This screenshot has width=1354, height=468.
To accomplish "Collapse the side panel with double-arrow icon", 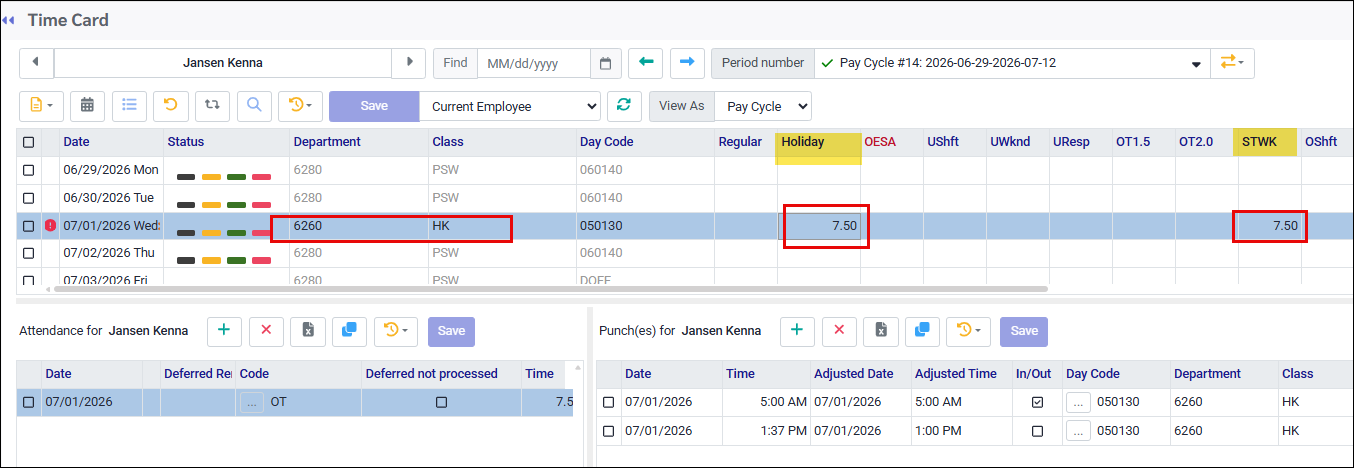I will tap(8, 20).
